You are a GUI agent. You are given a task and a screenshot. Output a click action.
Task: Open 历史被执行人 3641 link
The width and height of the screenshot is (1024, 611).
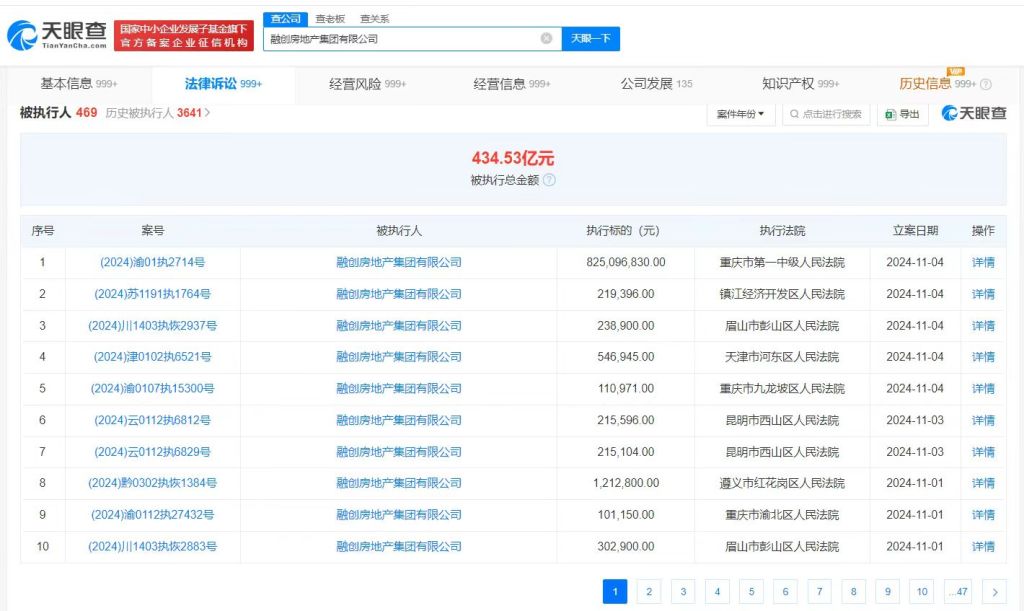click(x=157, y=113)
